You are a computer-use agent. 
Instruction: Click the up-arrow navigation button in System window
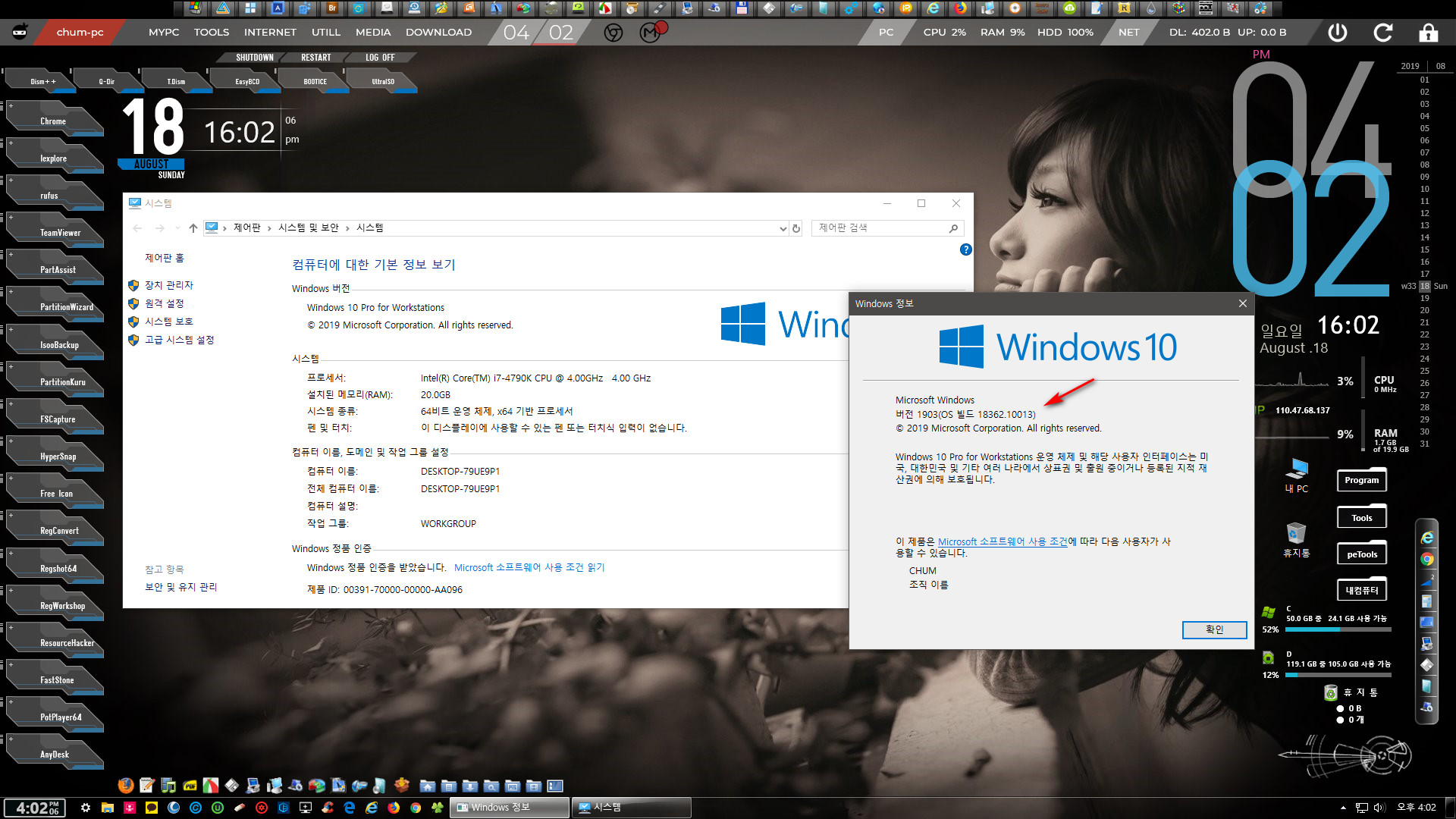pos(193,227)
